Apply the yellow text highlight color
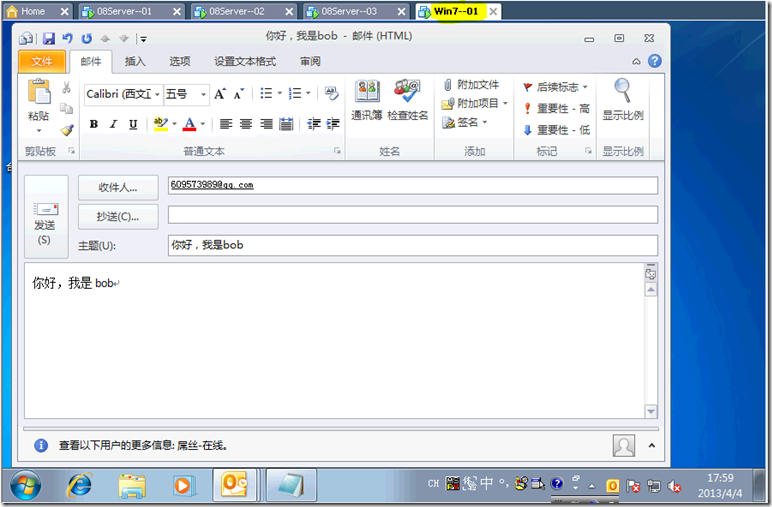Screen dimensions: 772x507 pyautogui.click(x=161, y=124)
